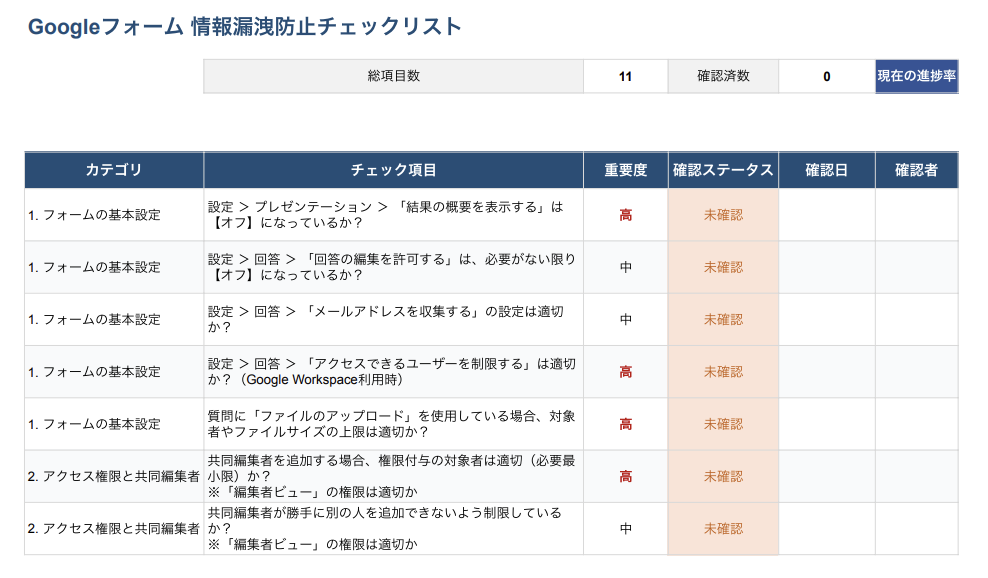Screen dimensions: 988x578
Task: Select the 総項目数 summary cell
Action: [393, 76]
